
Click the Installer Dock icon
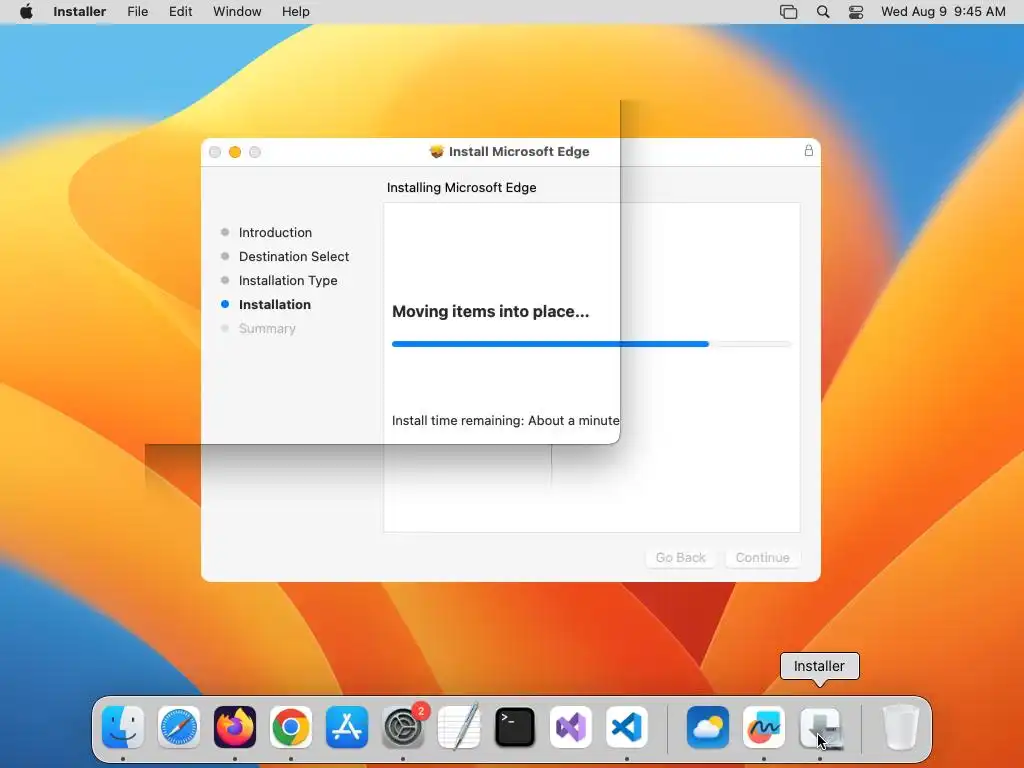pos(820,727)
